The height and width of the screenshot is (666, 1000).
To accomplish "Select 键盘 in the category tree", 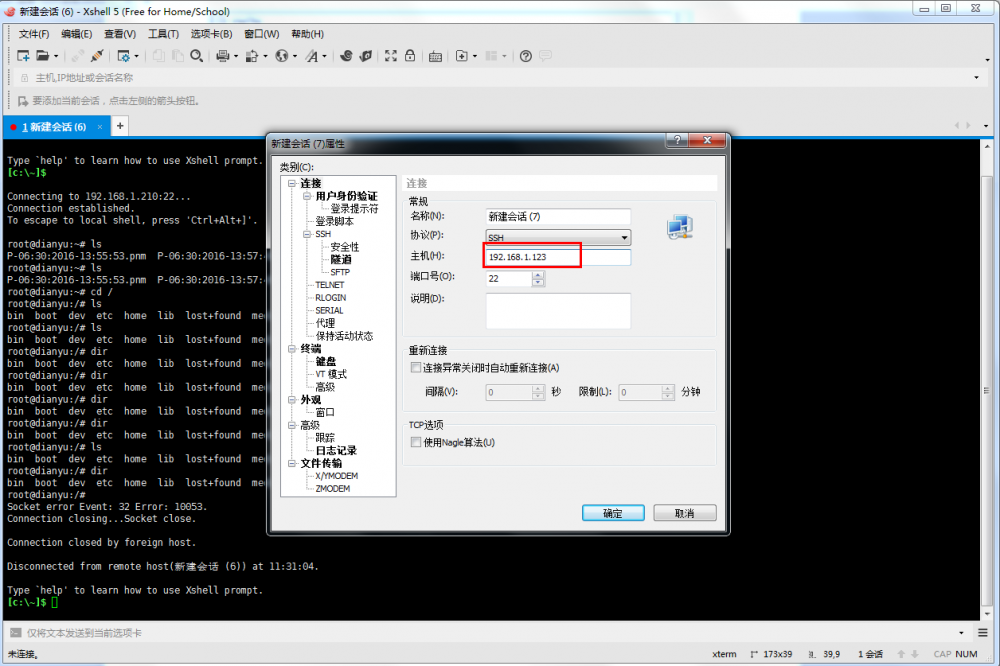I will pos(325,362).
